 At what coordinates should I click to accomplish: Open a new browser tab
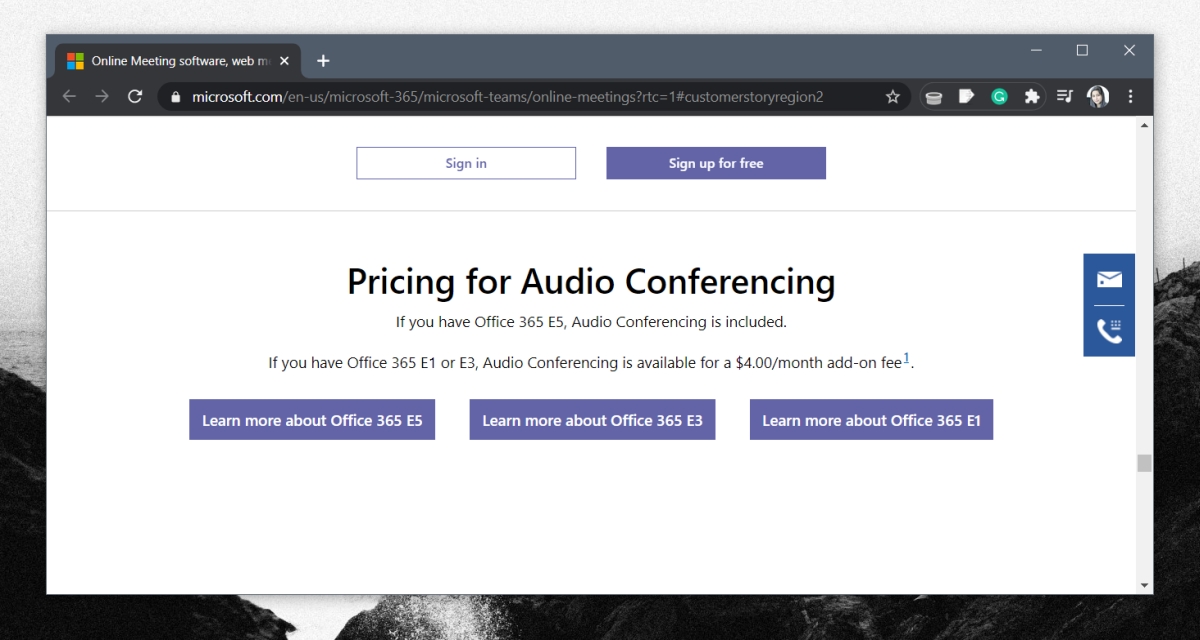pos(323,61)
